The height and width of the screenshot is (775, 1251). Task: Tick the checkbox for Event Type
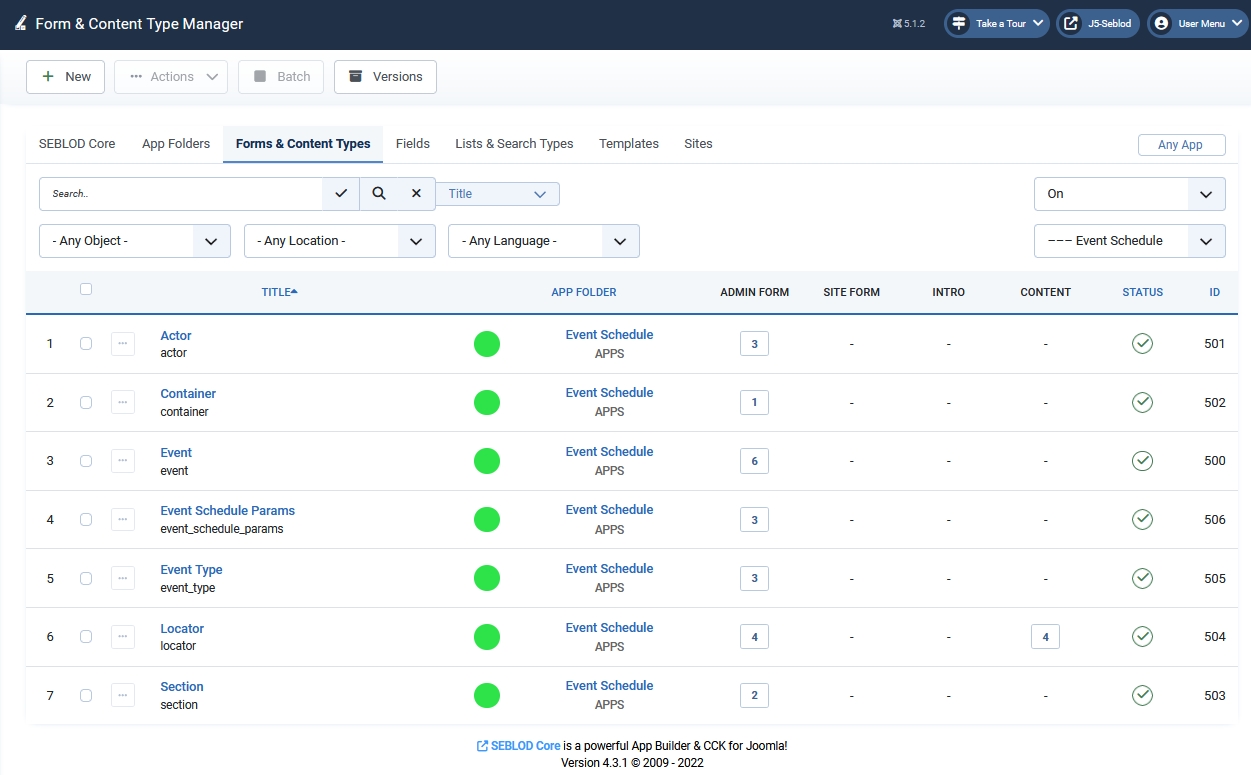pos(86,578)
